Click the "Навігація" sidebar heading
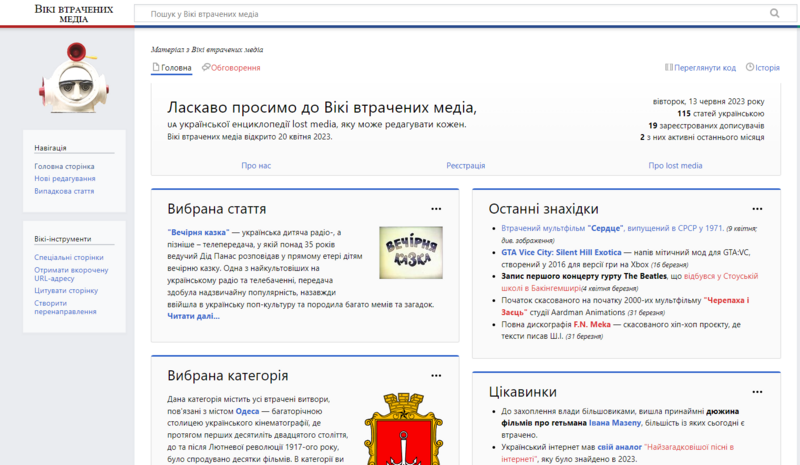800x465 pixels. point(51,148)
